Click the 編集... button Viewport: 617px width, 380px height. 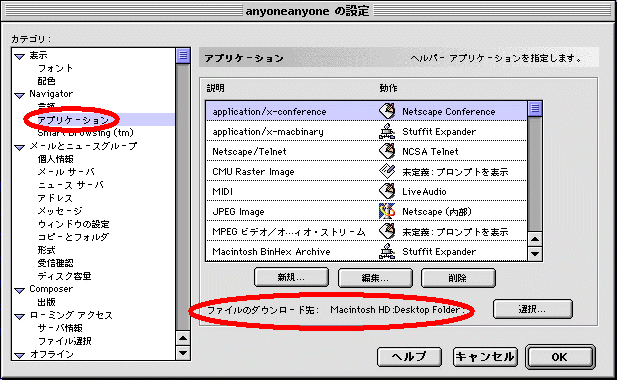[375, 278]
